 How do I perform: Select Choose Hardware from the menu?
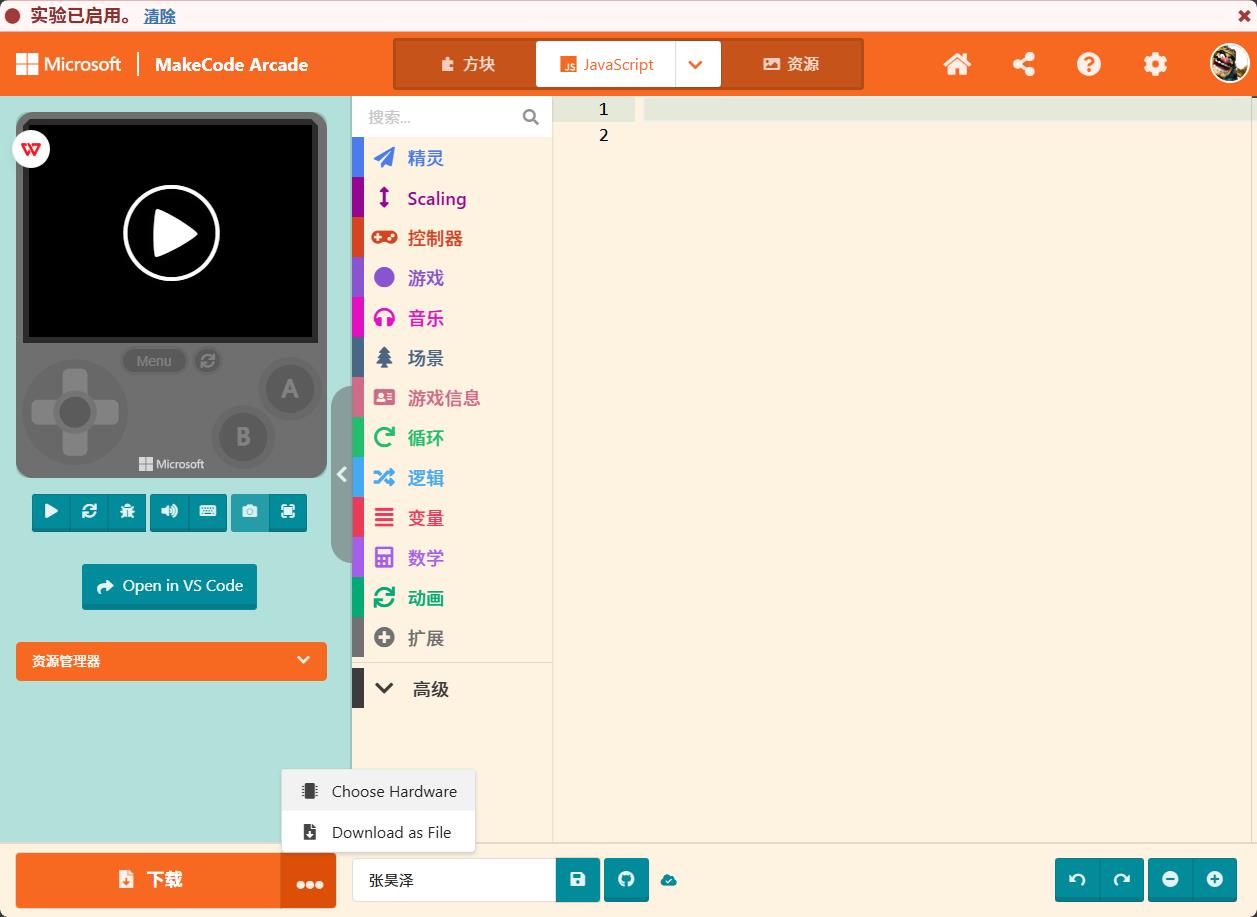pos(378,791)
